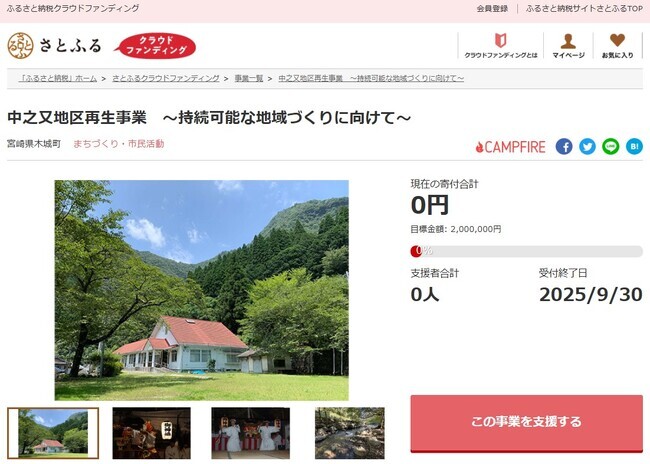Open 事業一覧 breadcrumb link
This screenshot has height=464, width=650.
[249, 78]
